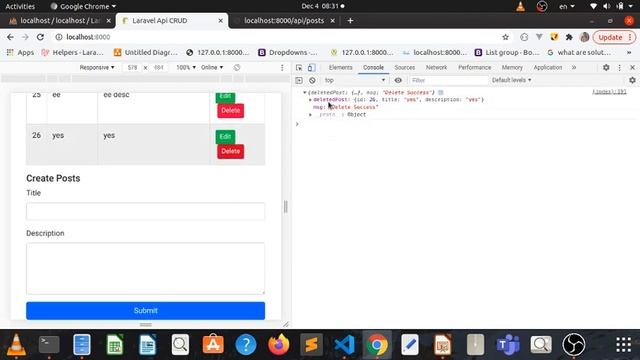This screenshot has width=640, height=360.
Task: Switch to the Performance tab
Action: click(474, 68)
